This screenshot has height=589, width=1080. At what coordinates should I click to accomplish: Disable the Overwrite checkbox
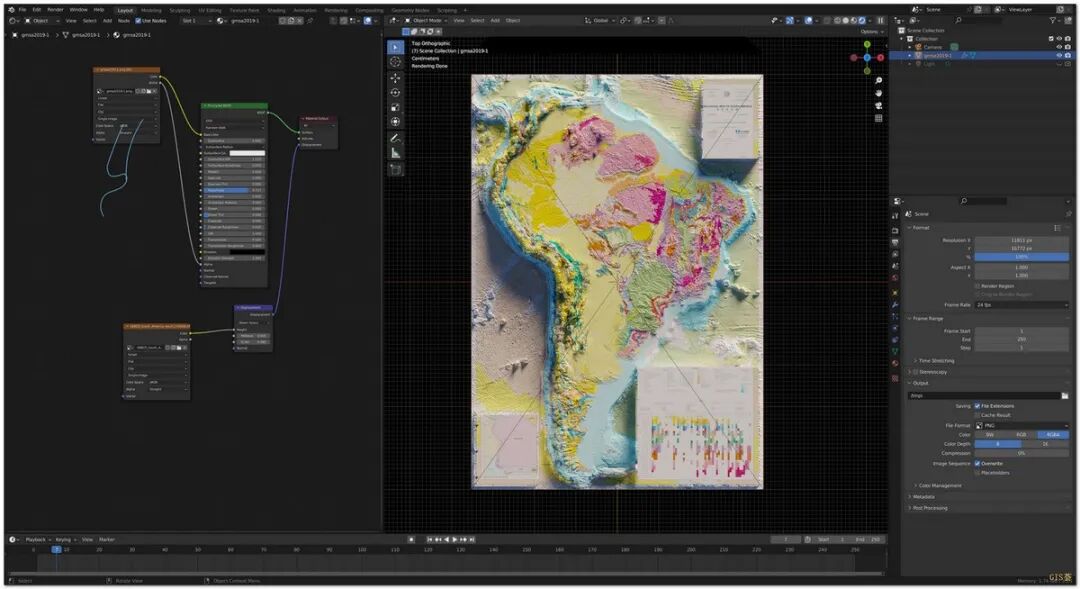[977, 463]
